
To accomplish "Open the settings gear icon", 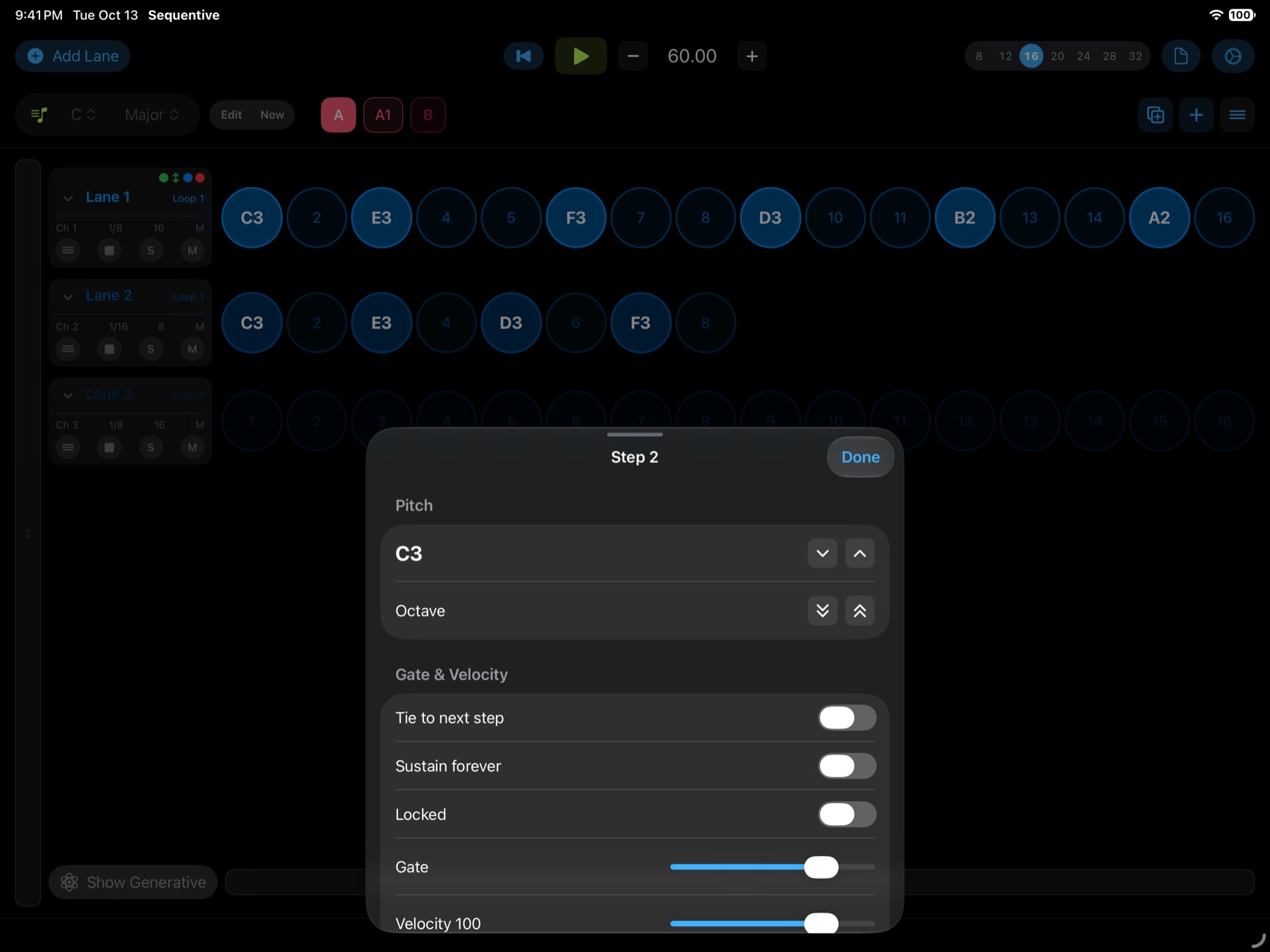I will [x=1233, y=56].
